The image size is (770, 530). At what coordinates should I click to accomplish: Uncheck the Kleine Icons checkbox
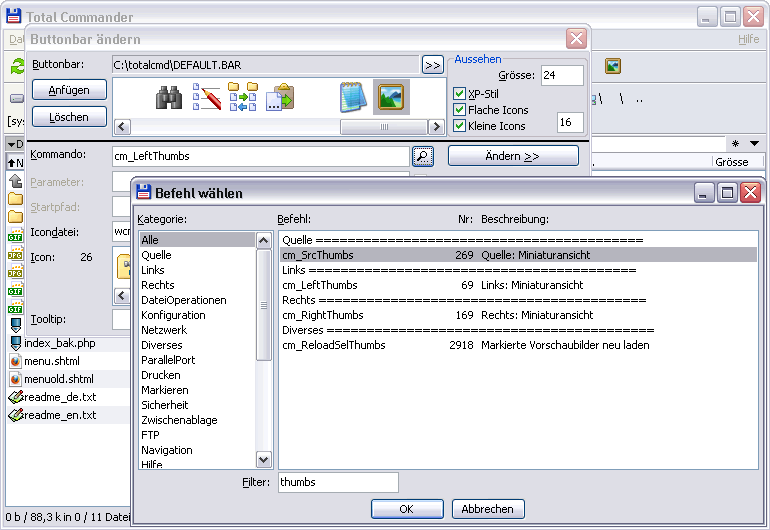tap(459, 126)
